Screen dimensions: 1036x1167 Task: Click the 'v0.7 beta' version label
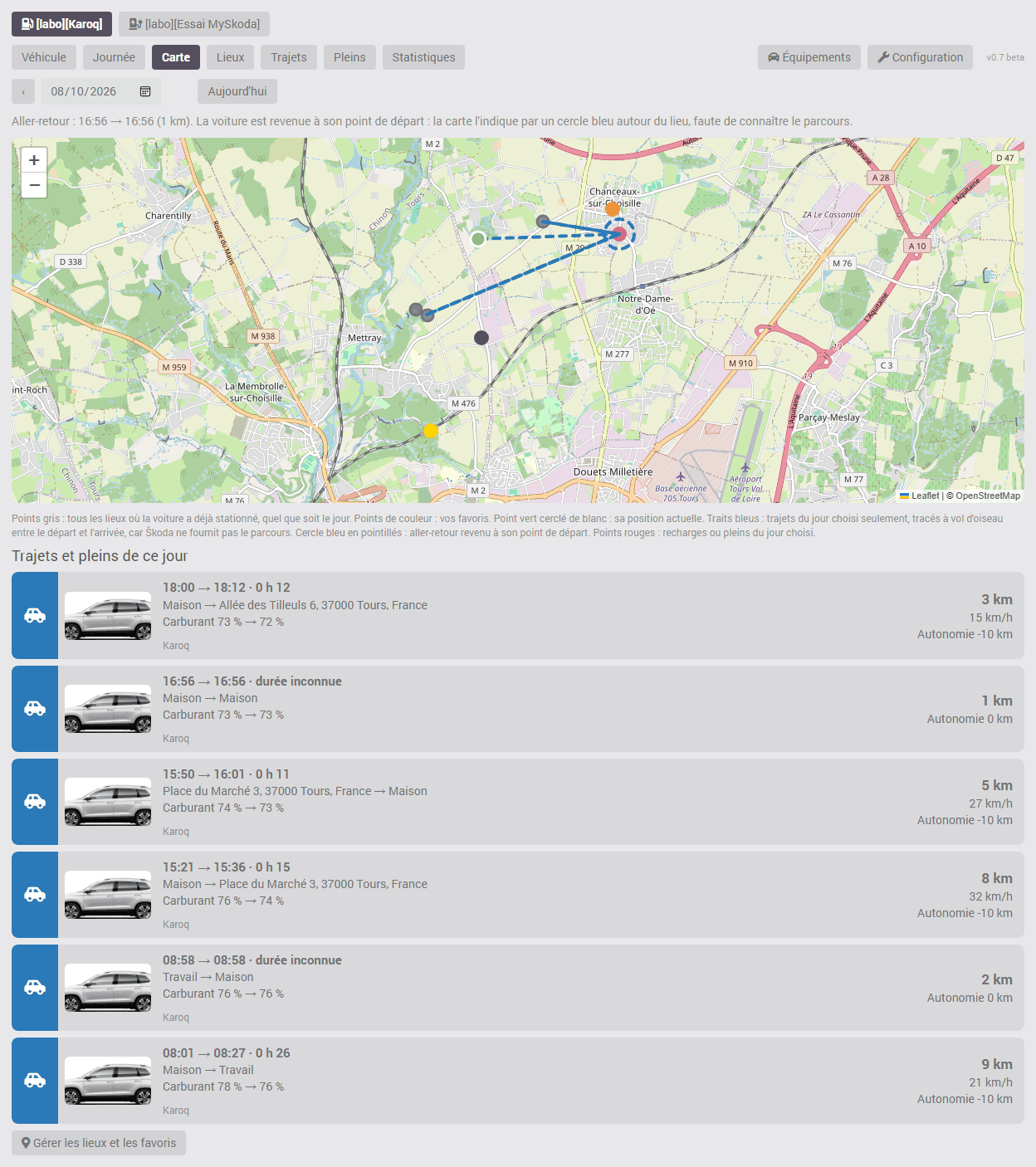(x=1005, y=57)
